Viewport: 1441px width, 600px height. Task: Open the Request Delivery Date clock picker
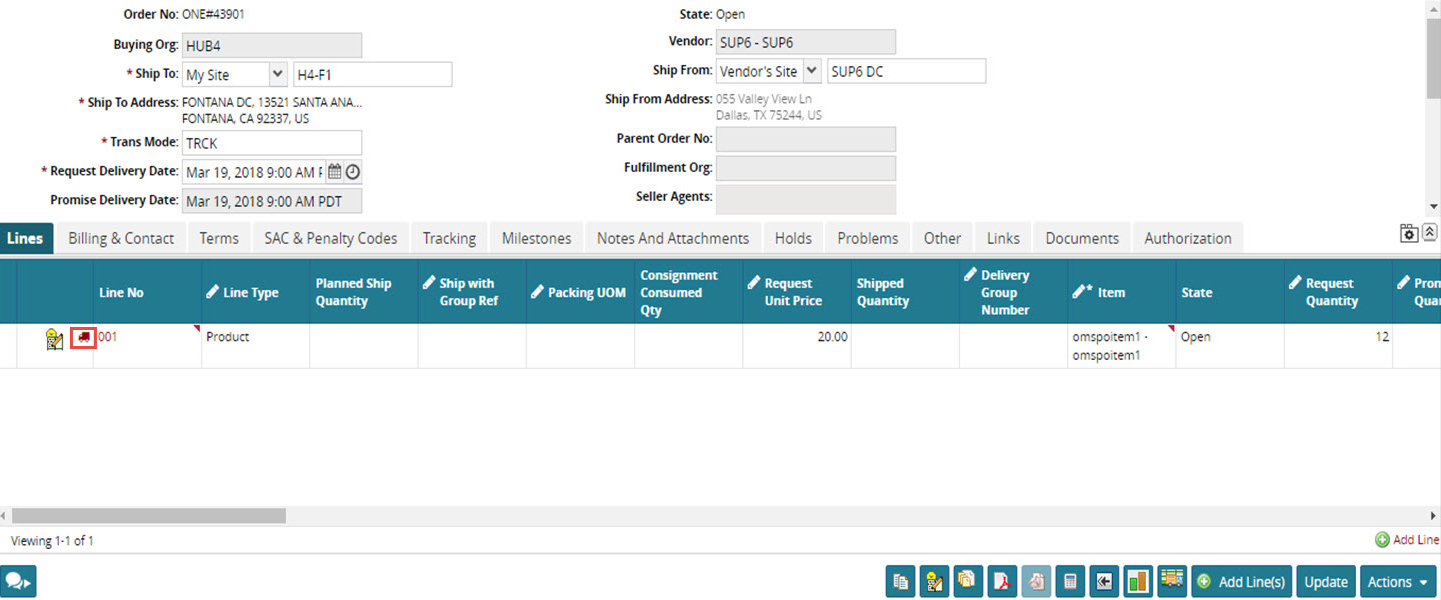pyautogui.click(x=352, y=171)
